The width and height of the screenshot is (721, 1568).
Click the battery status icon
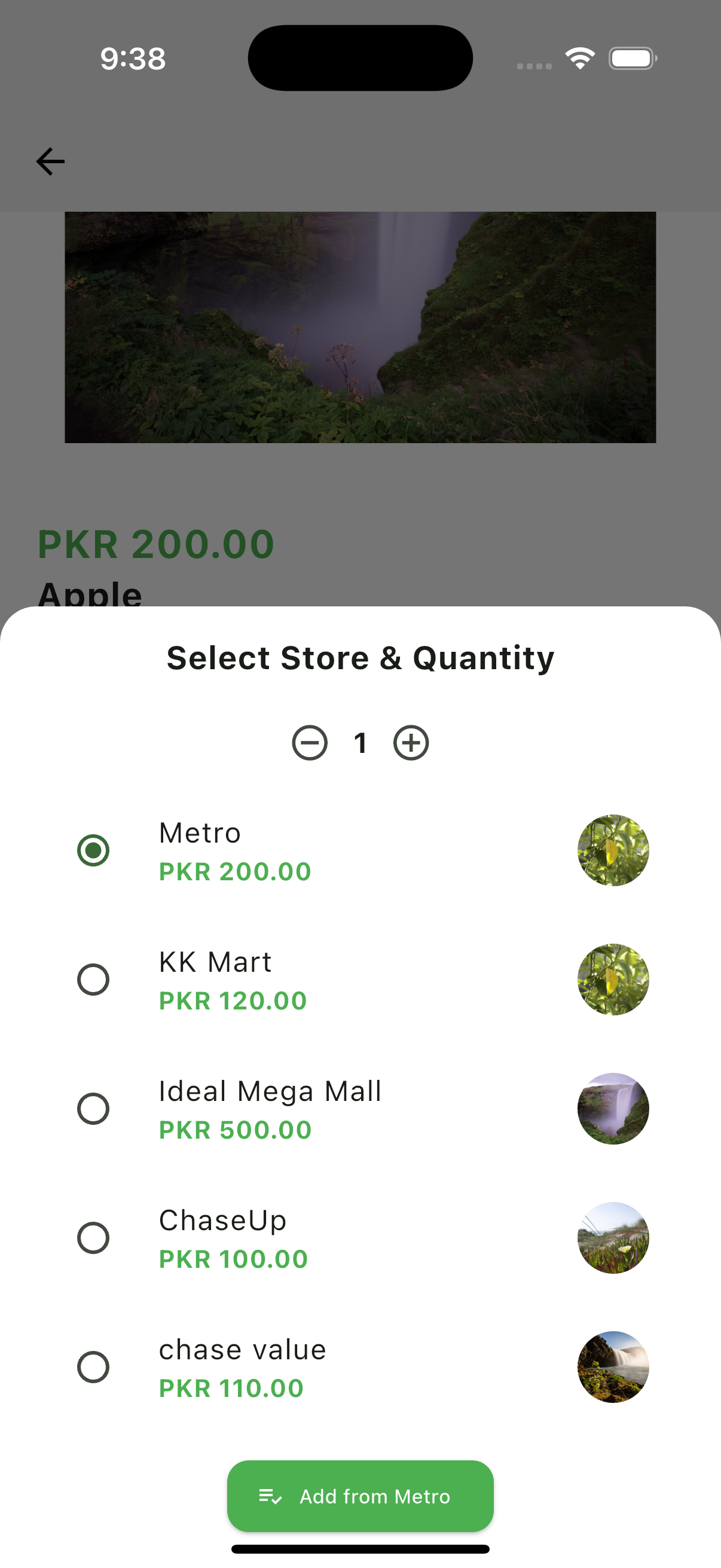(x=632, y=59)
